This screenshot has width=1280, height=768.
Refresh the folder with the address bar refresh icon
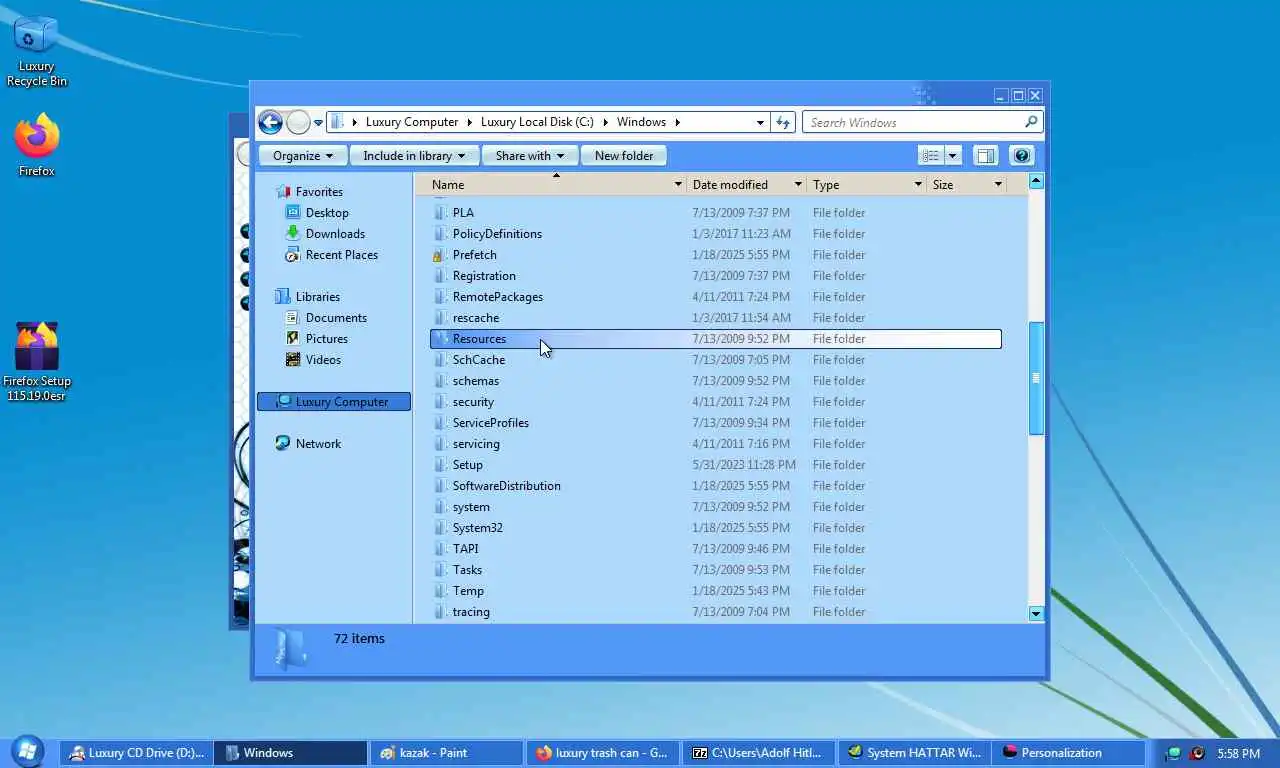point(784,122)
